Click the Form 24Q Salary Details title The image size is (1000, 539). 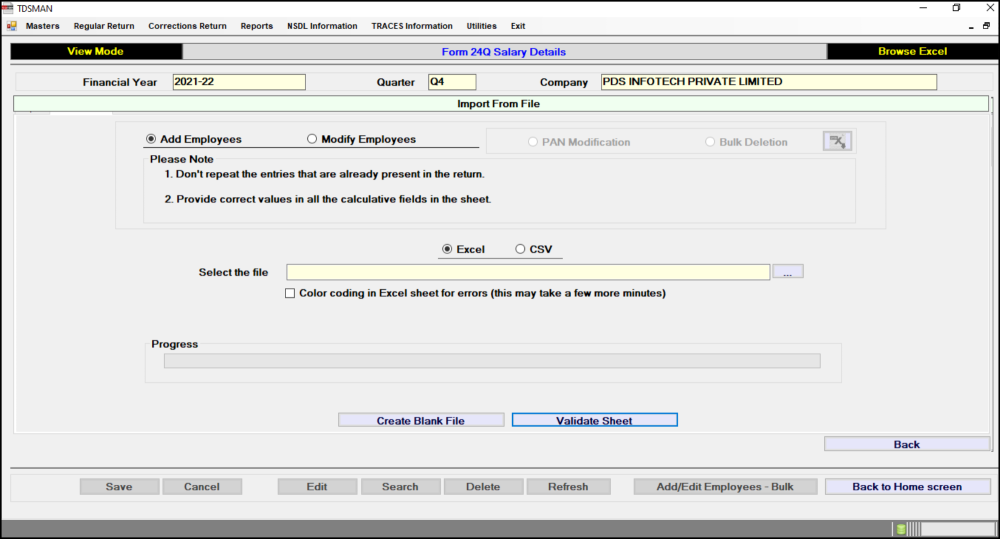504,52
